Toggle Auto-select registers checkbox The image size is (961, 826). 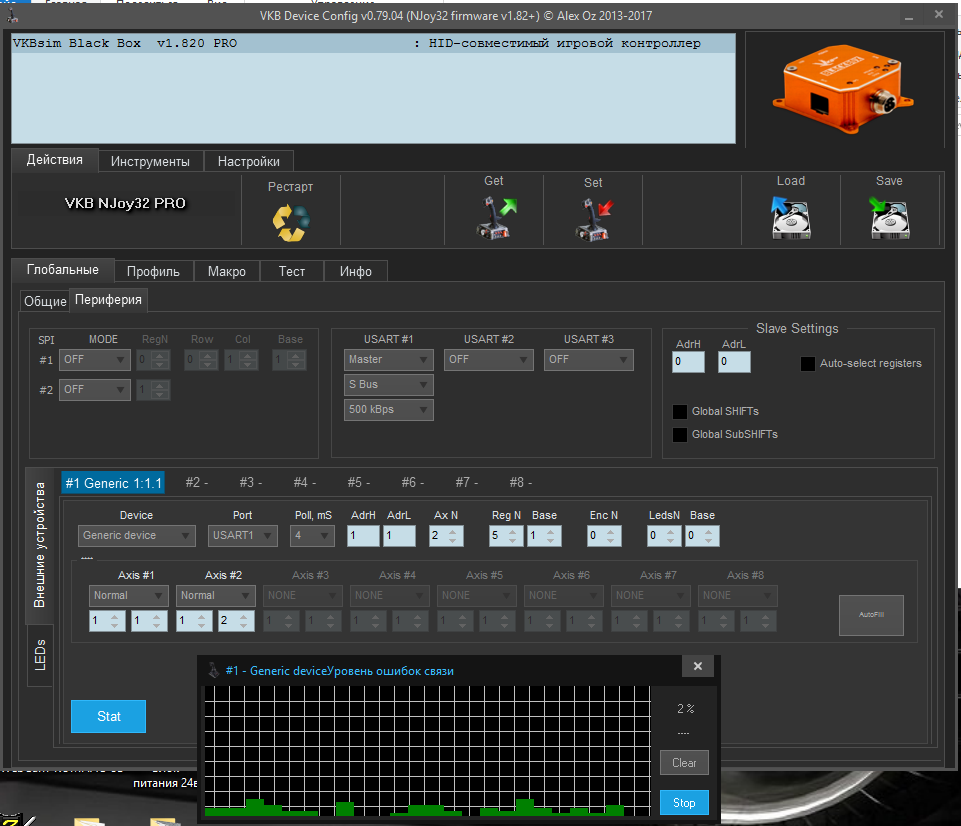coord(808,363)
